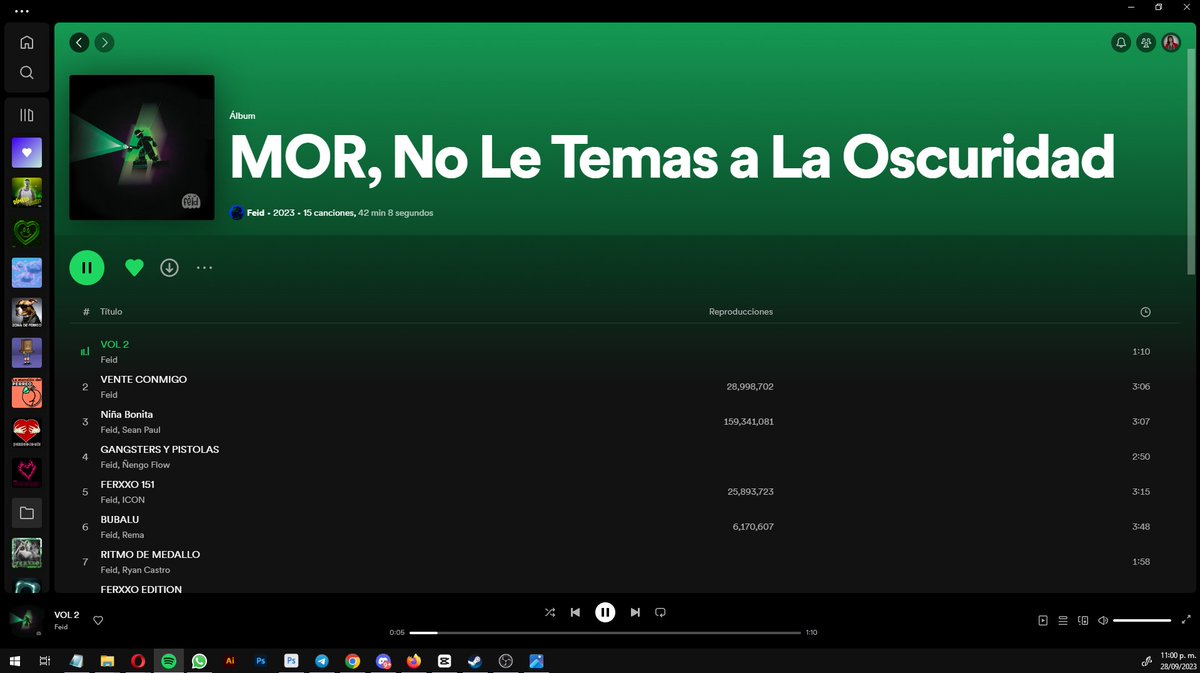Viewport: 1200px width, 673px height.
Task: Select the track FERXXO 151
Action: pyautogui.click(x=127, y=484)
